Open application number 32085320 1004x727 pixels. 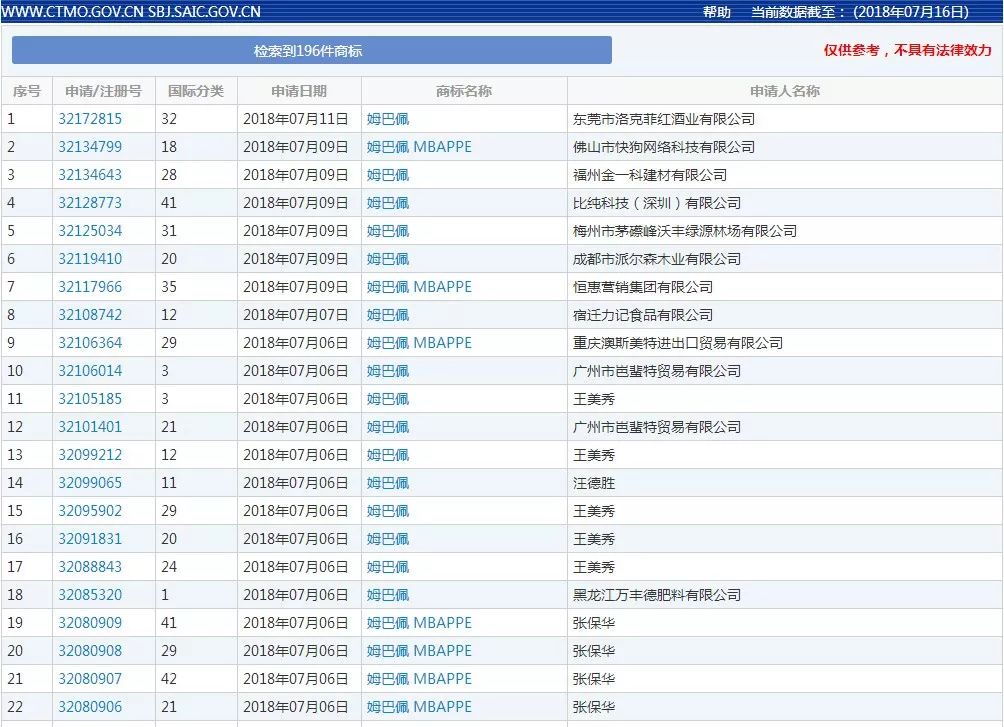[x=90, y=595]
